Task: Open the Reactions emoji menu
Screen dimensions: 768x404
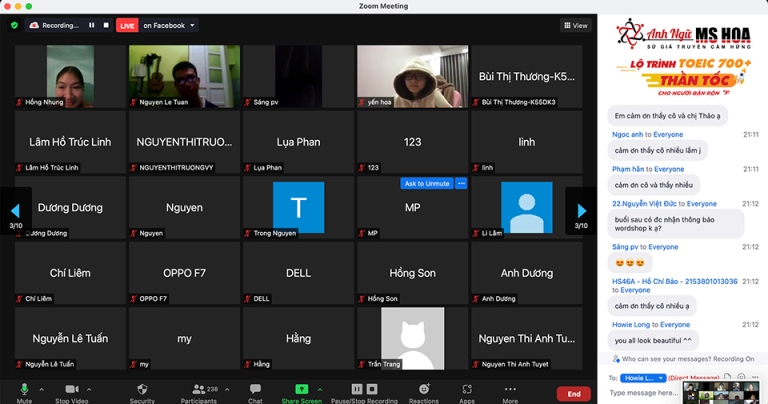Action: pos(423,389)
